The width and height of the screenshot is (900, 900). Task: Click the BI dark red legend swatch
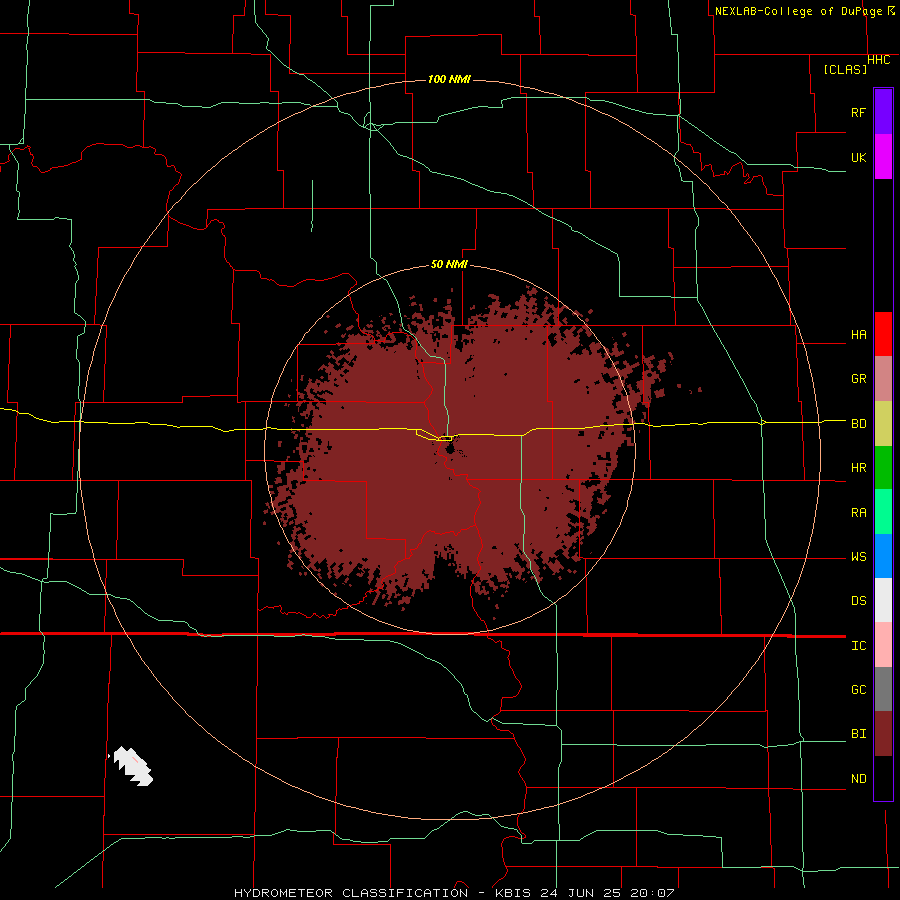coord(883,734)
